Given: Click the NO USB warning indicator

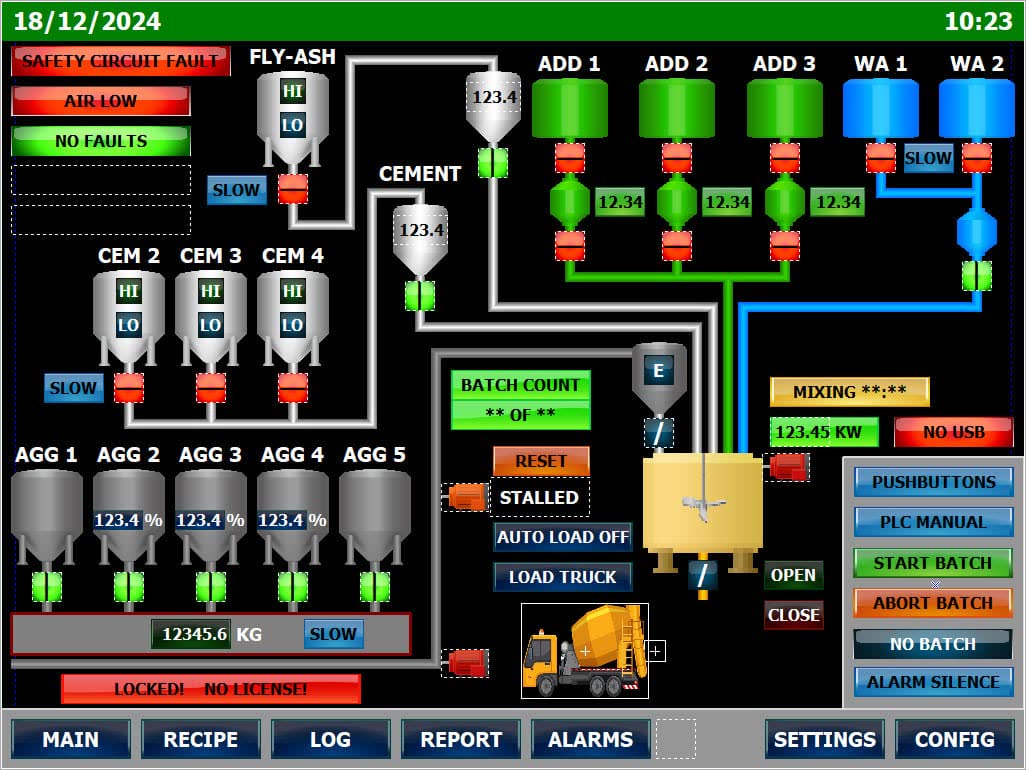Looking at the screenshot, I should 953,432.
